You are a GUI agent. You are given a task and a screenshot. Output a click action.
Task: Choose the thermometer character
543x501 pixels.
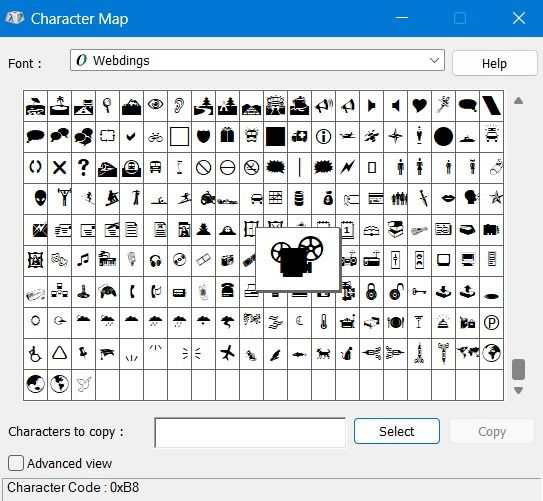pyautogui.click(x=323, y=323)
